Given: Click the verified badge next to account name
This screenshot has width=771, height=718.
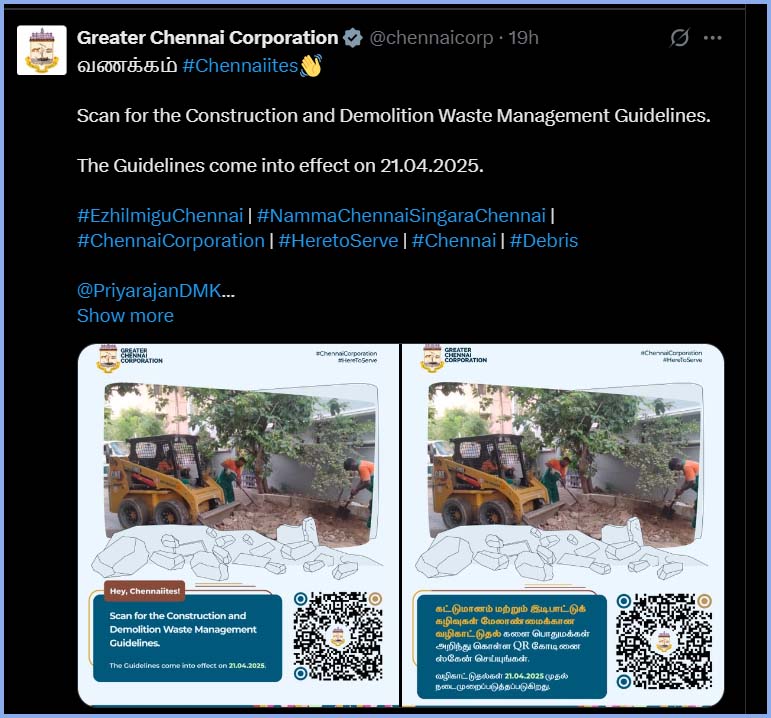Looking at the screenshot, I should (x=353, y=38).
